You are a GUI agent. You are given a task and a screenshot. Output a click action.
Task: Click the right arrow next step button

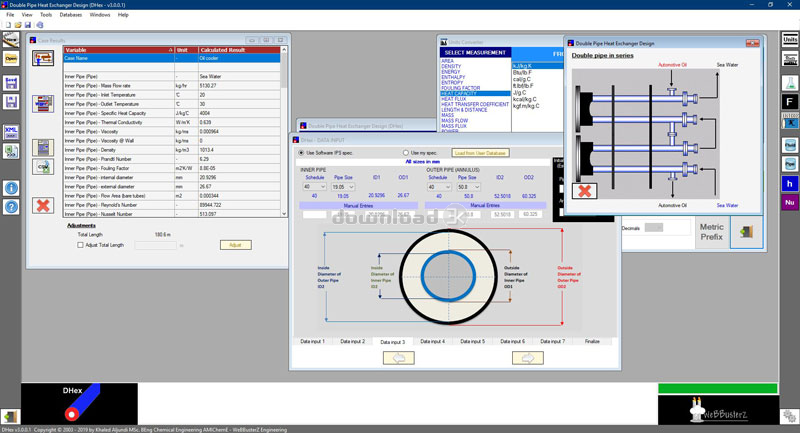tap(528, 358)
